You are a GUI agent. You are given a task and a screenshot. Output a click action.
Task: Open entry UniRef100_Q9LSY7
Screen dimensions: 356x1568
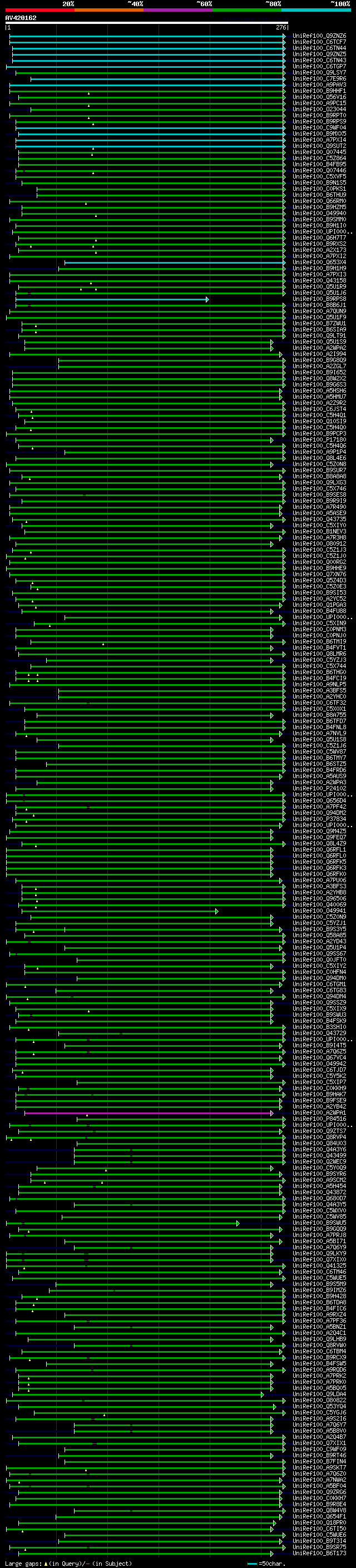(319, 72)
